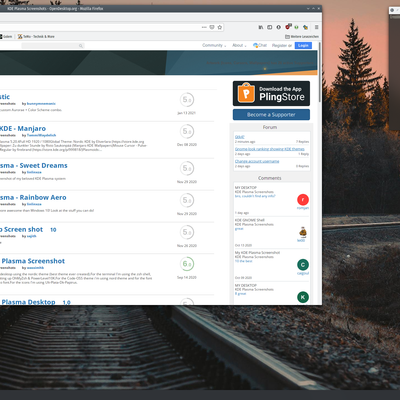This screenshot has width=400, height=400.
Task: Open the 'Plasma Screenshot' entry title
Action: click(32, 261)
